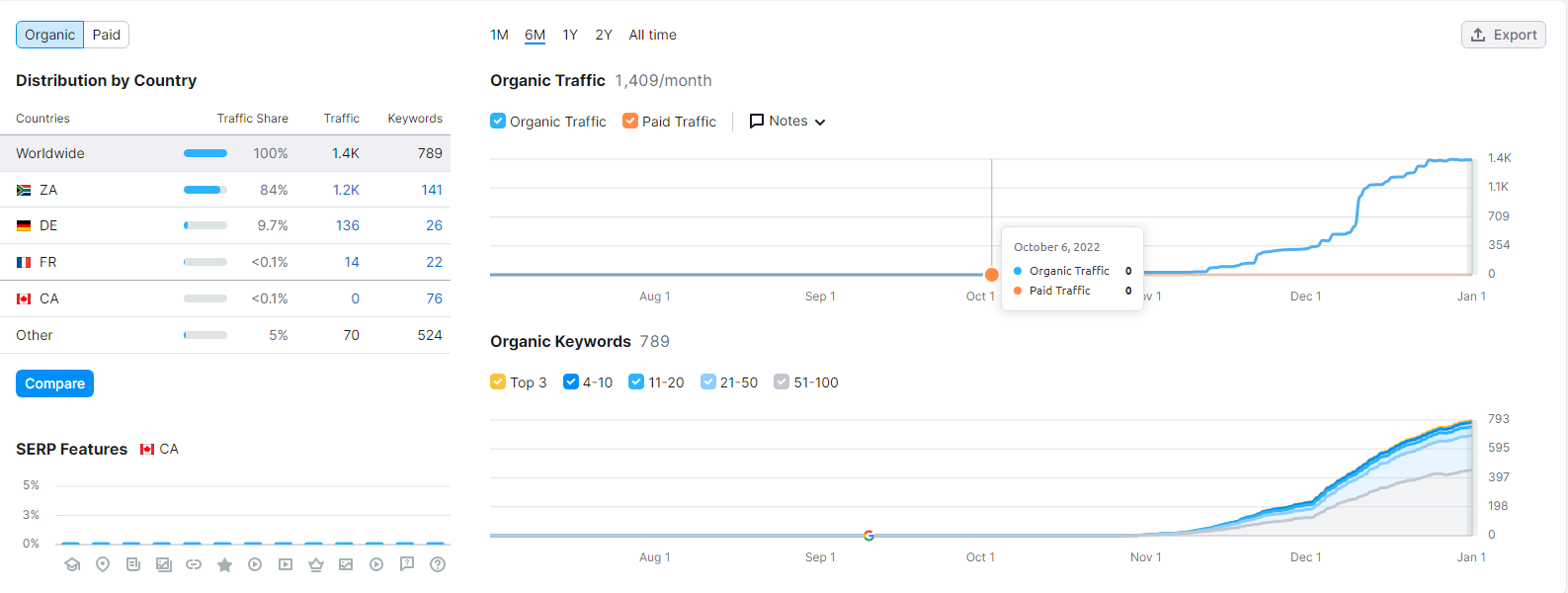This screenshot has width=1568, height=593.
Task: Click the news article SERP feature icon
Action: [133, 564]
